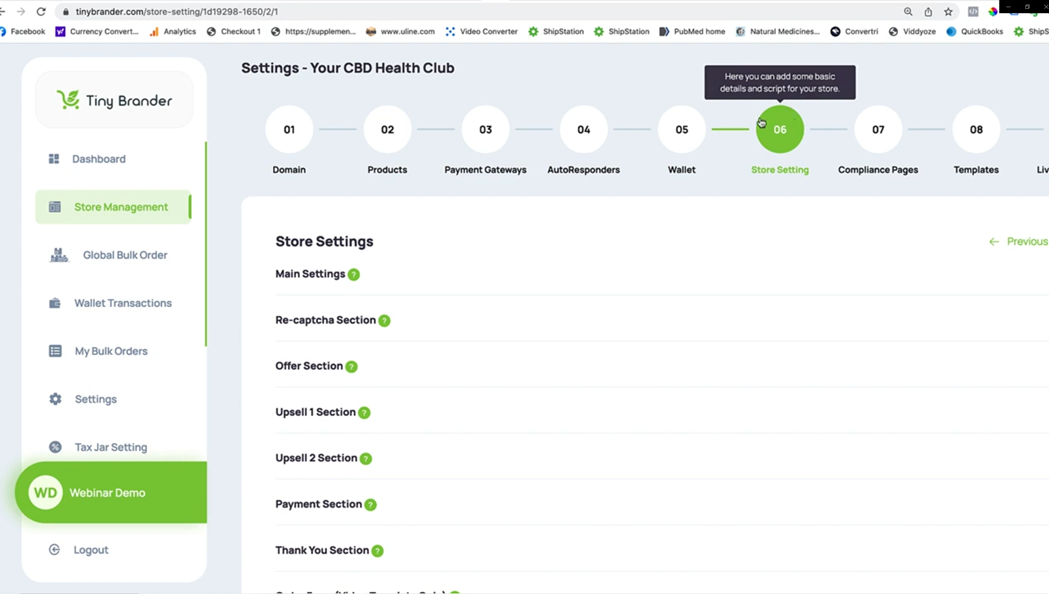This screenshot has height=594, width=1049.
Task: Click the browser forward arrow
Action: click(21, 11)
